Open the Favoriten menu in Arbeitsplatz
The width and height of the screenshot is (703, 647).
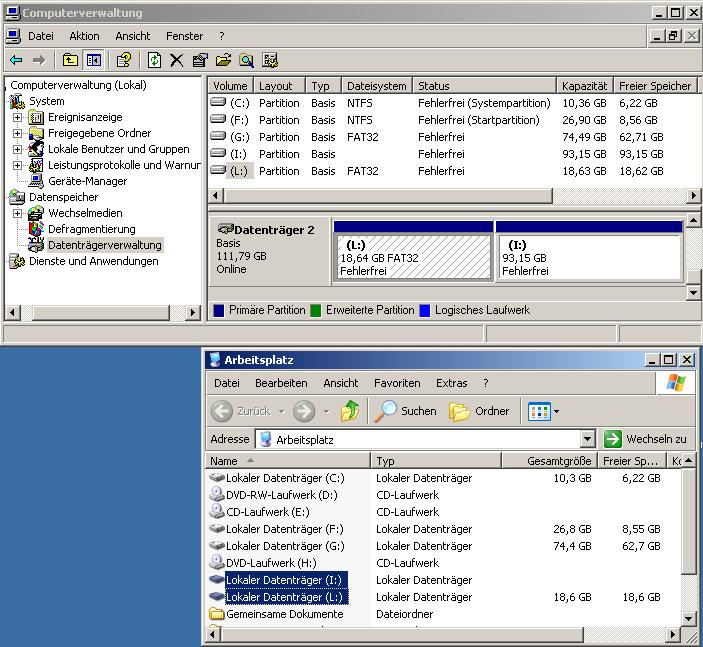(397, 383)
